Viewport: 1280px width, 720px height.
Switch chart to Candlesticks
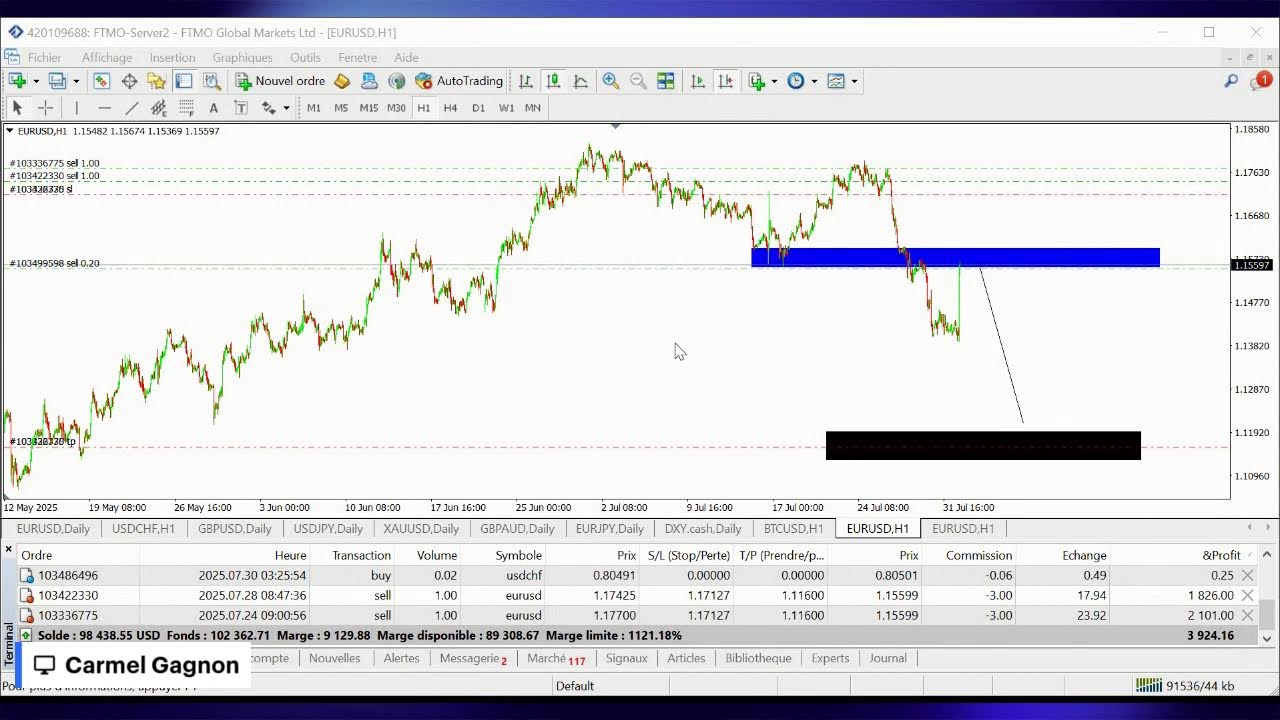click(x=553, y=81)
